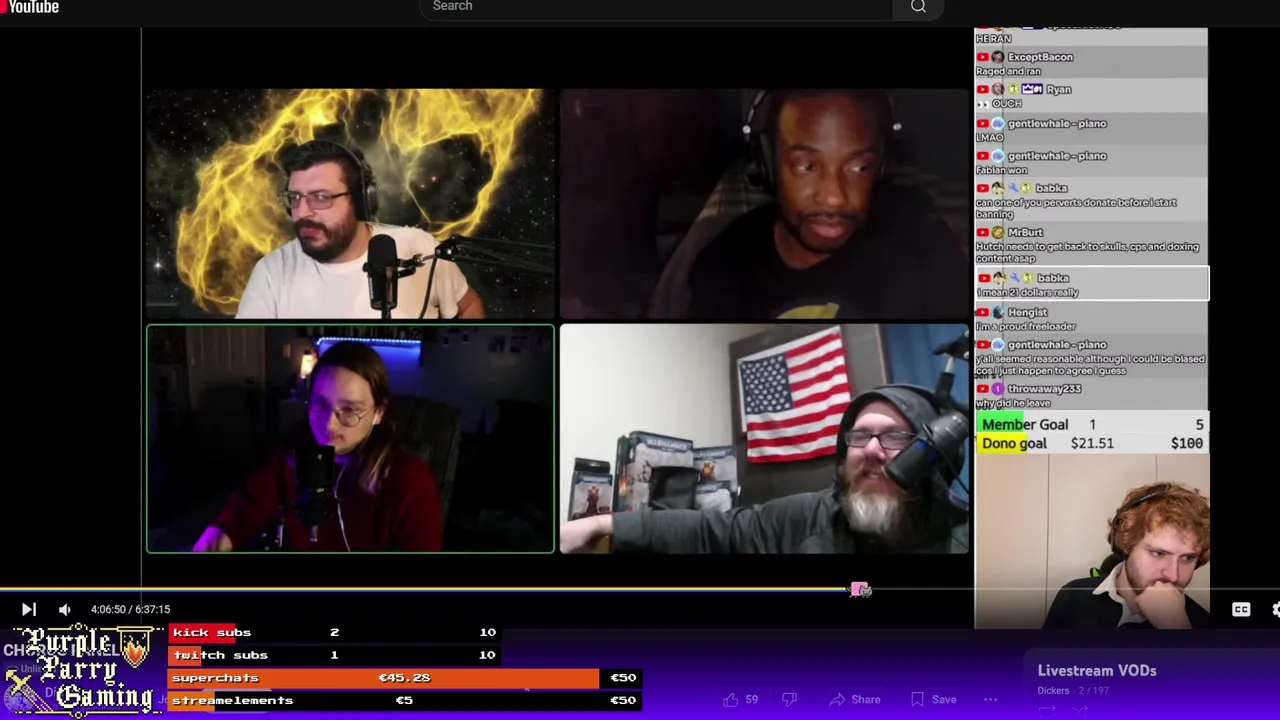The image size is (1280, 720).
Task: Click throwaway233's chat message
Action: coord(1091,396)
